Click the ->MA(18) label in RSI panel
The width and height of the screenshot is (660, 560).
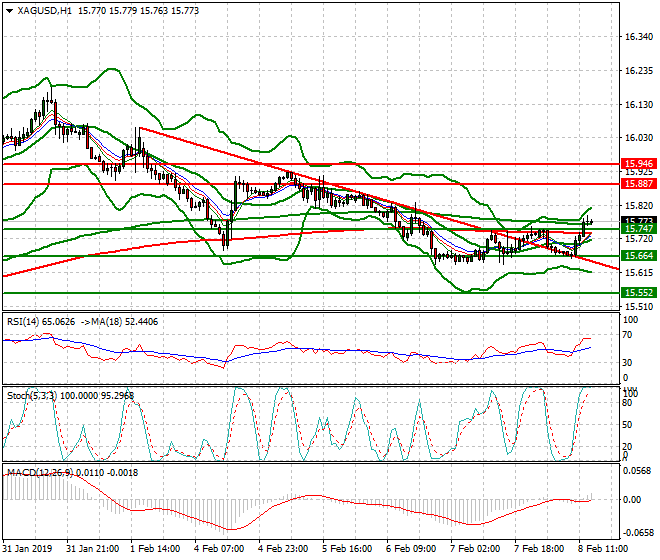pos(106,322)
